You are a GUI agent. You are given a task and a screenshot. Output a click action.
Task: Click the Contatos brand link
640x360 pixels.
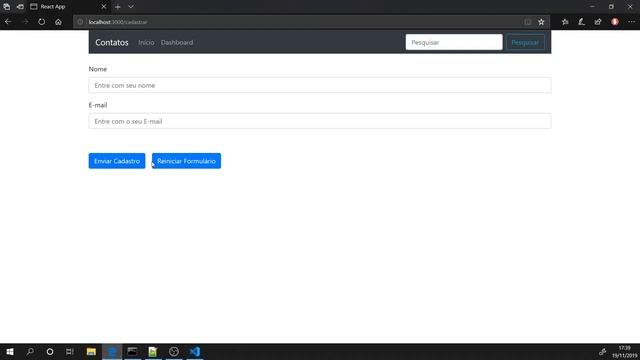tap(112, 42)
